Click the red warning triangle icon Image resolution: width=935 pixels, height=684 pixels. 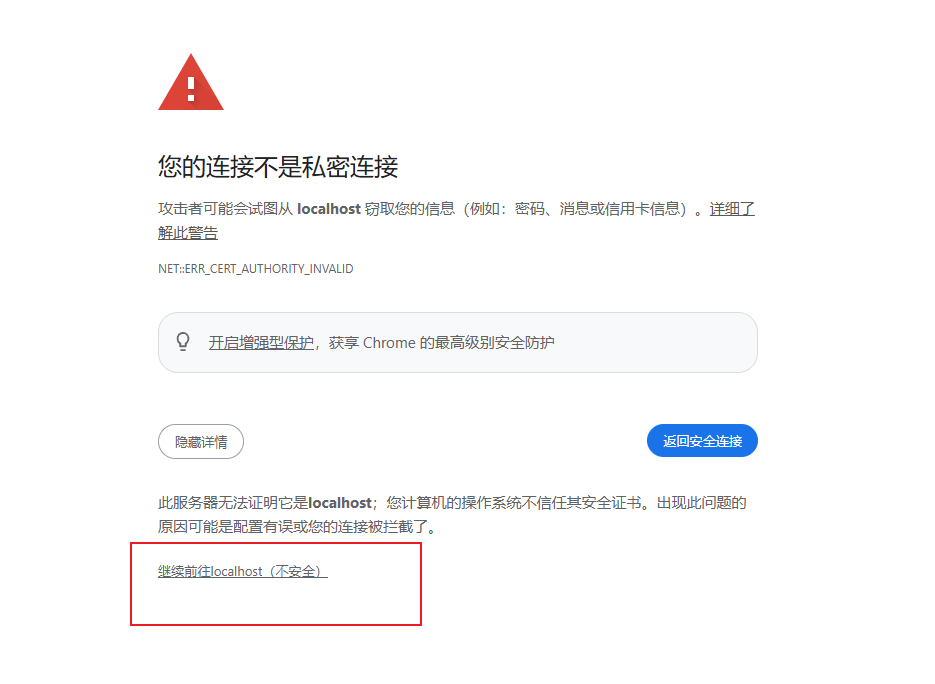pos(191,82)
